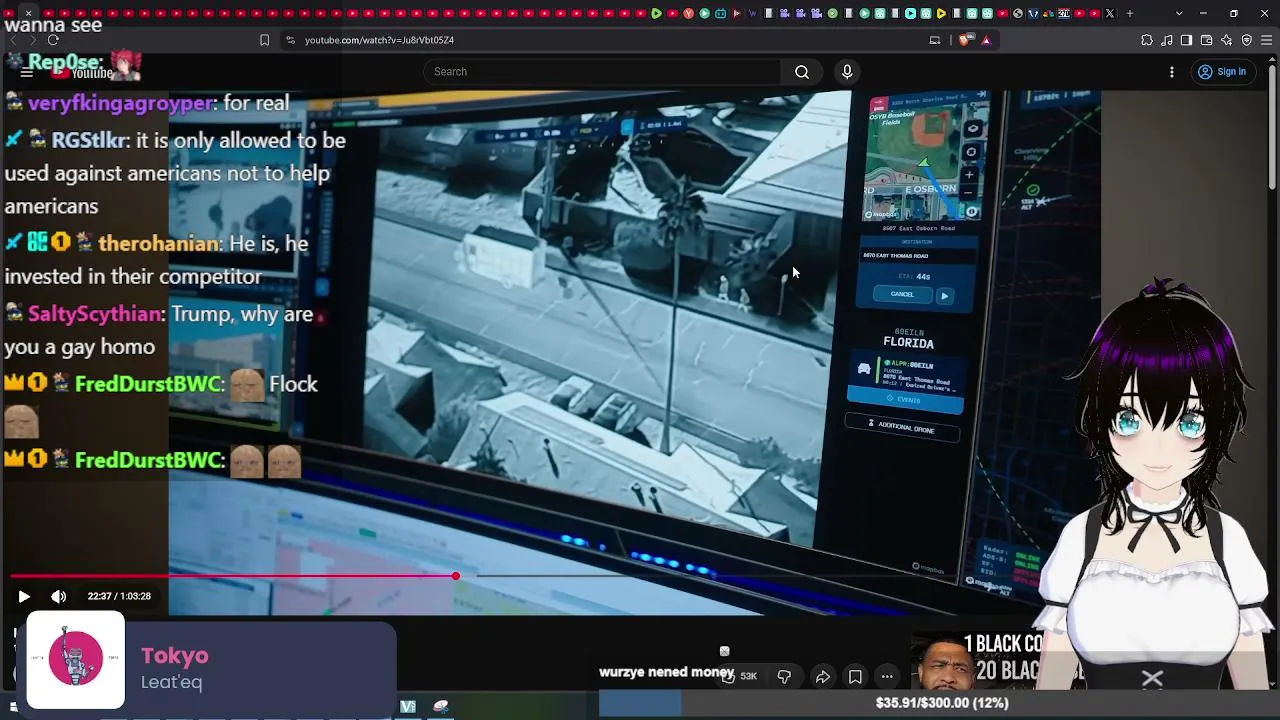Toggle the browser sidebar panel
Viewport: 1280px width, 720px height.
[1186, 40]
